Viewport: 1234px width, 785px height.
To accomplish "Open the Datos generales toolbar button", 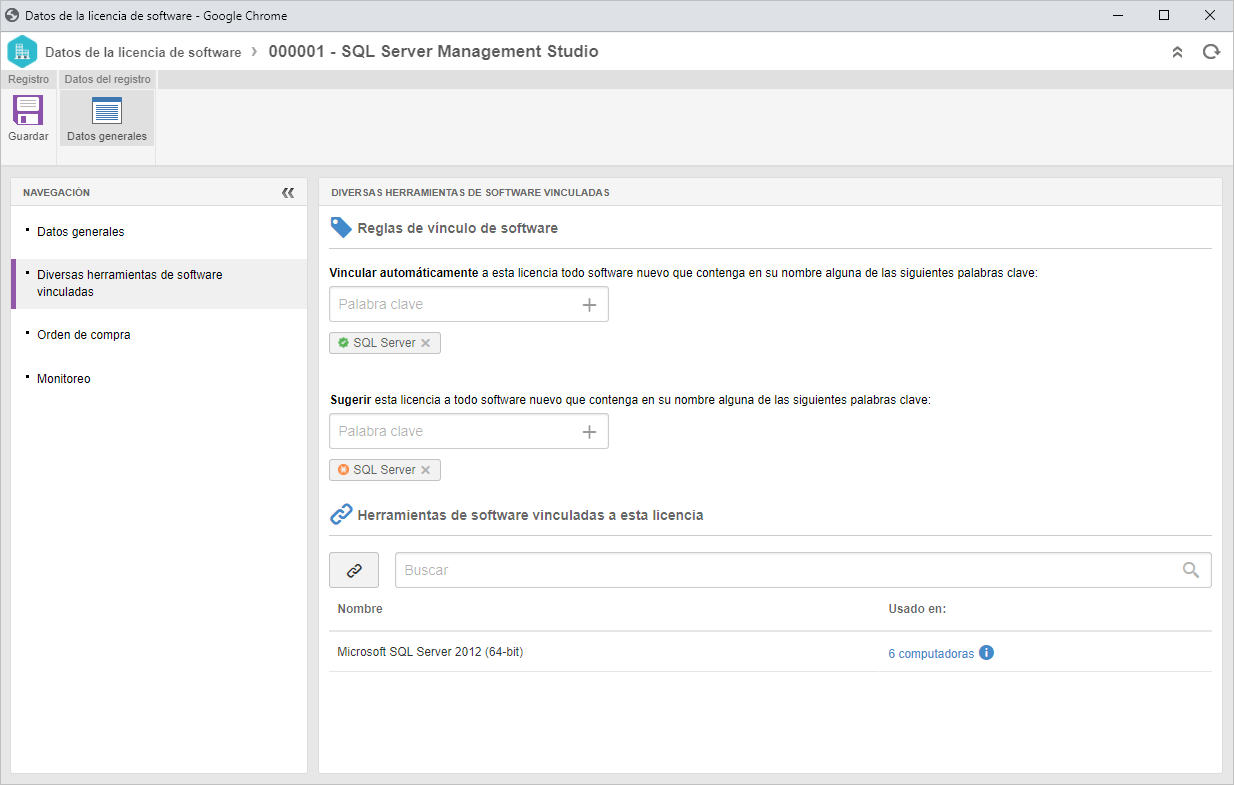I will 107,118.
